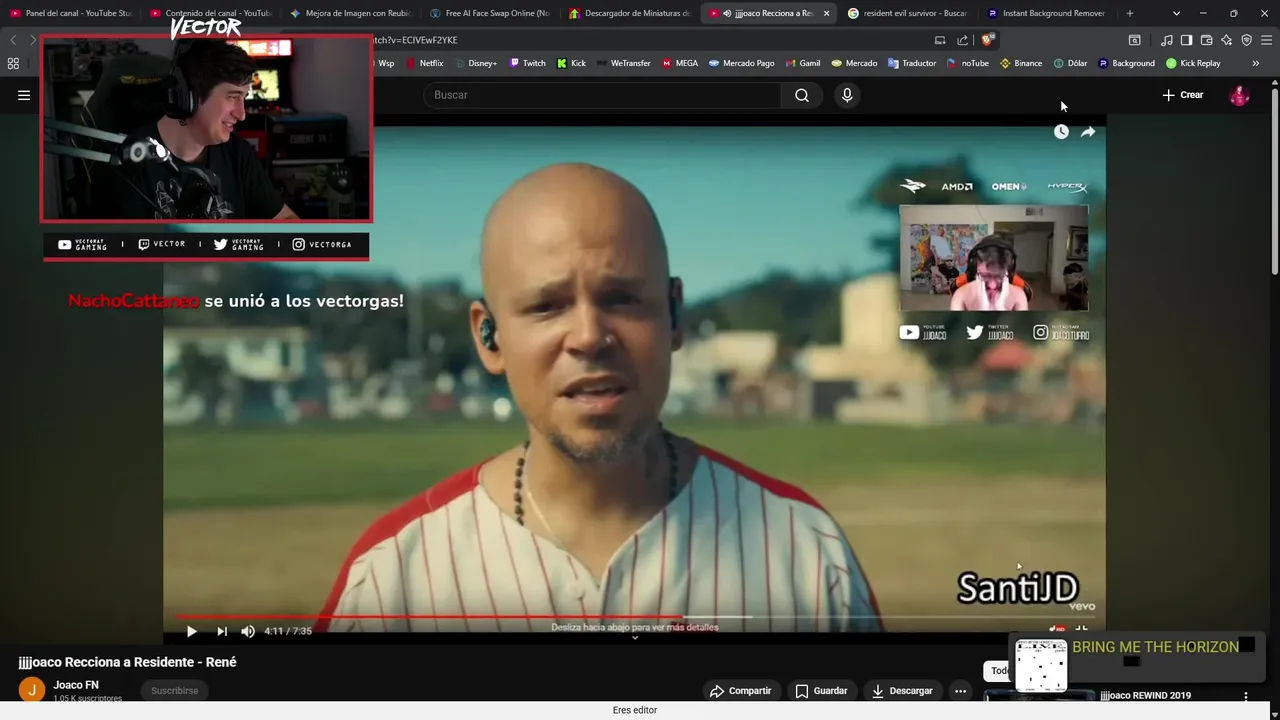
Task: Open the Brave VPN shield icon
Action: click(1246, 40)
